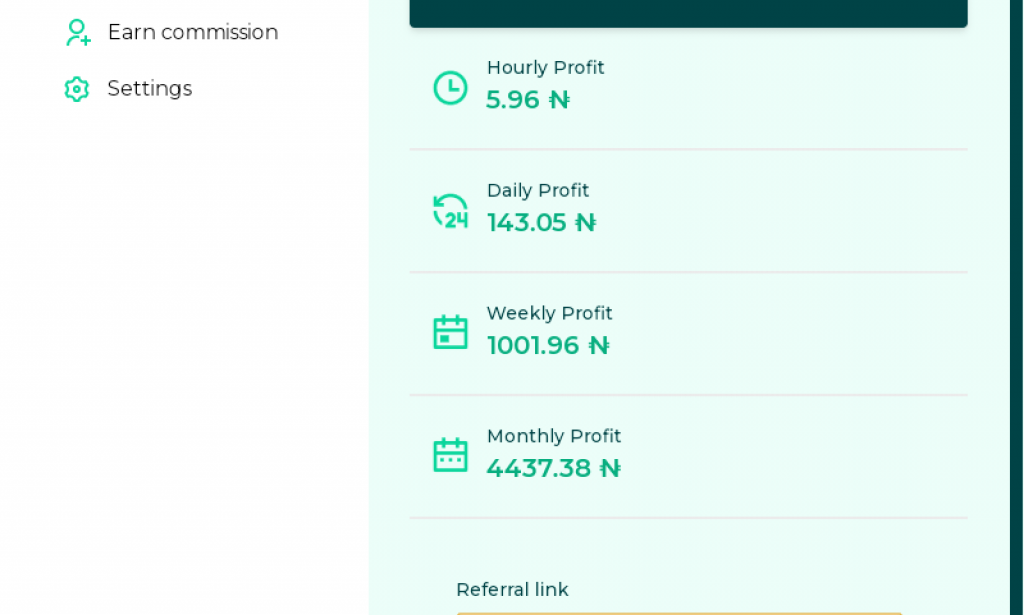Click the 4437.38 monthly profit amount

(539, 468)
